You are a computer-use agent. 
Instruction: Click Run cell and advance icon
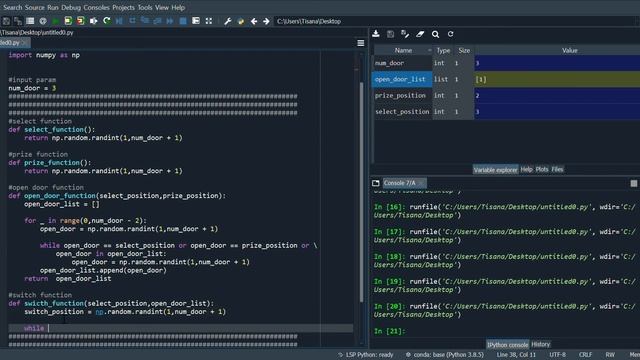[81, 21]
